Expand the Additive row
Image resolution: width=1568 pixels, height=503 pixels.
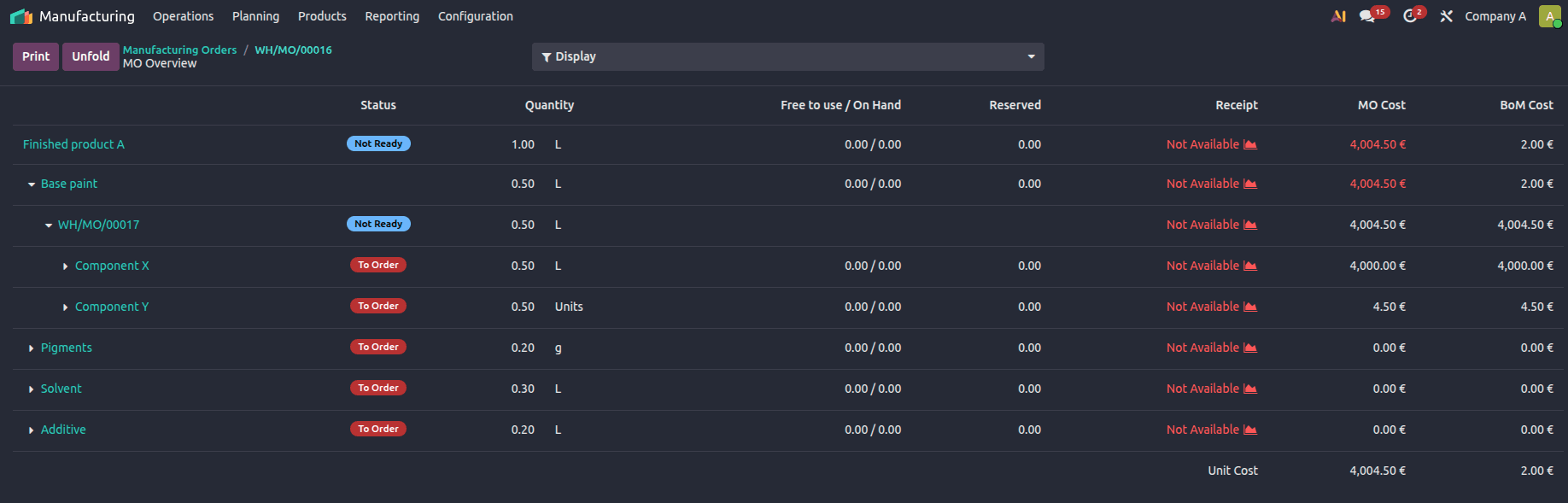32,430
